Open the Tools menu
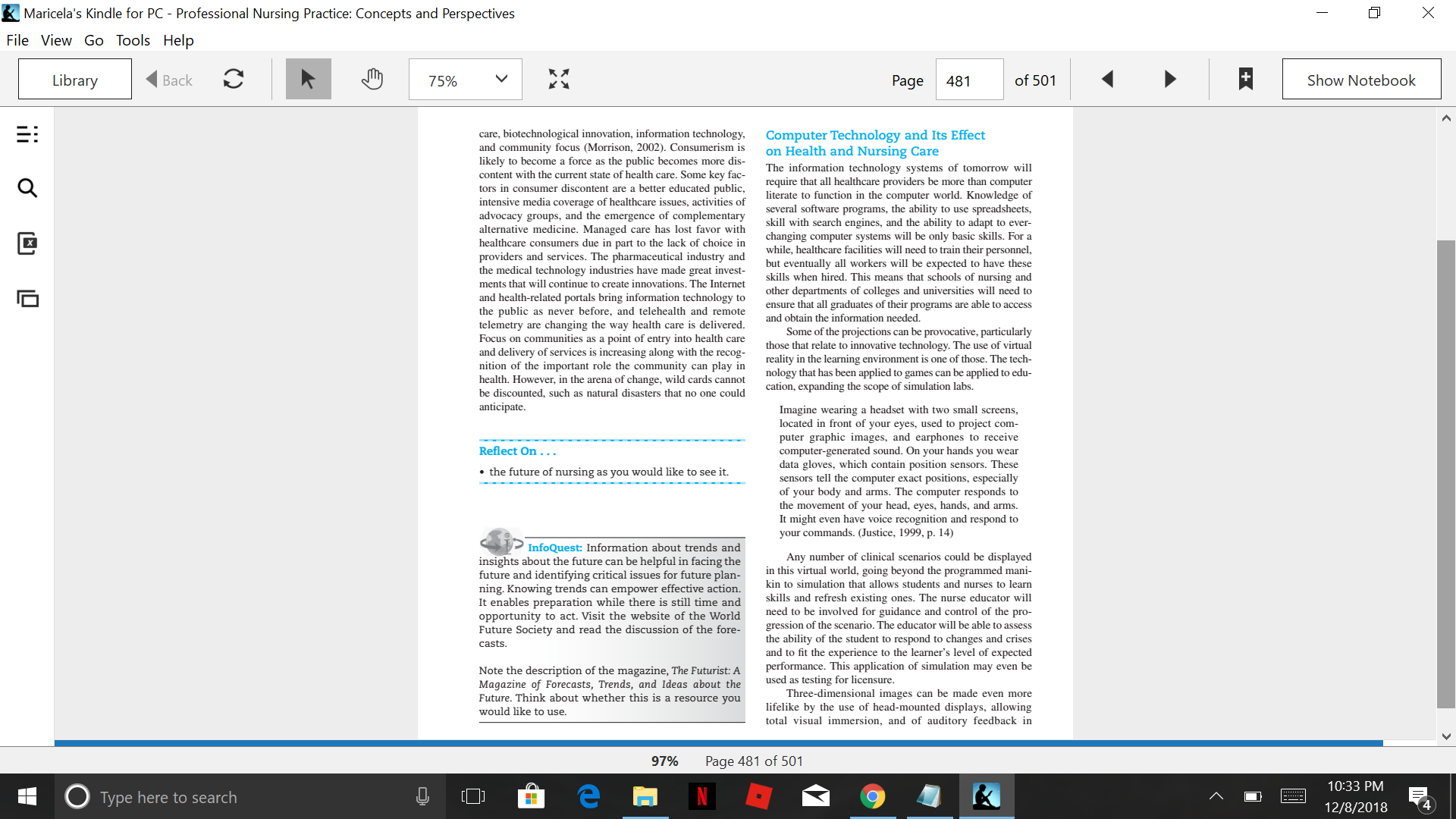Screen dimensions: 1456x819 [x=133, y=40]
